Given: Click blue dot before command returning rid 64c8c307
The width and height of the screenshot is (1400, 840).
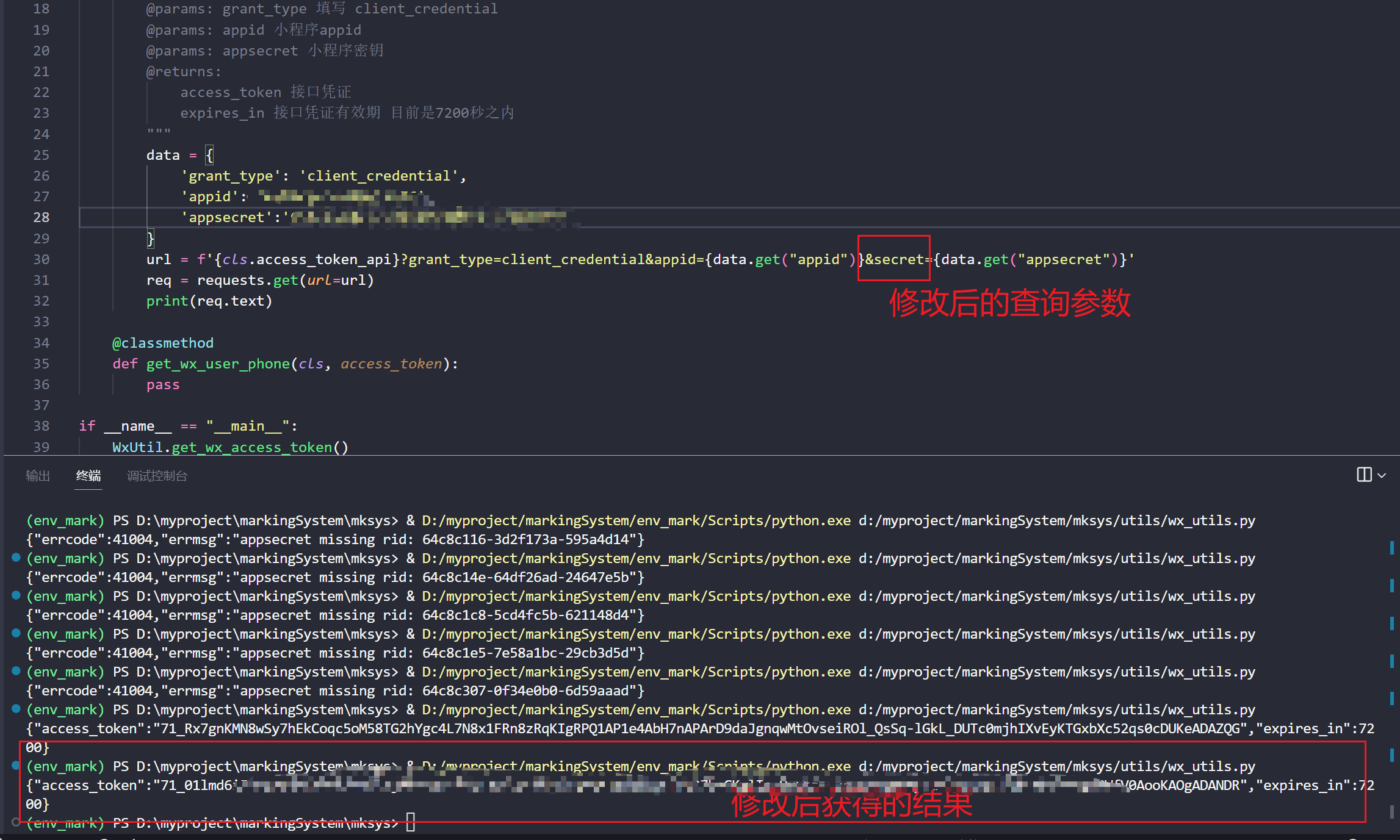Looking at the screenshot, I should pos(16,670).
